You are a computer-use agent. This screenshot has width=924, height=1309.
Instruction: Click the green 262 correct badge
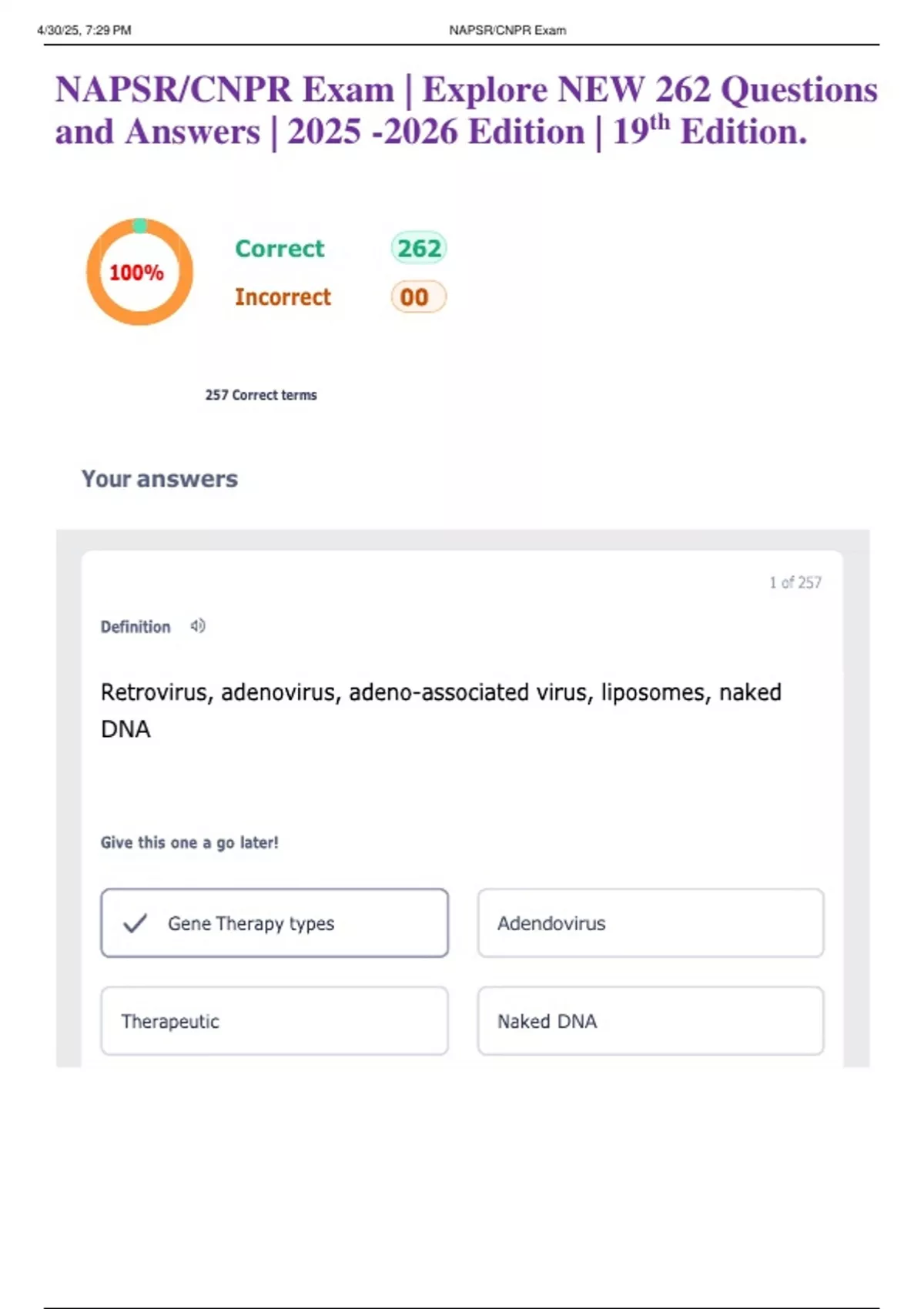tap(419, 249)
